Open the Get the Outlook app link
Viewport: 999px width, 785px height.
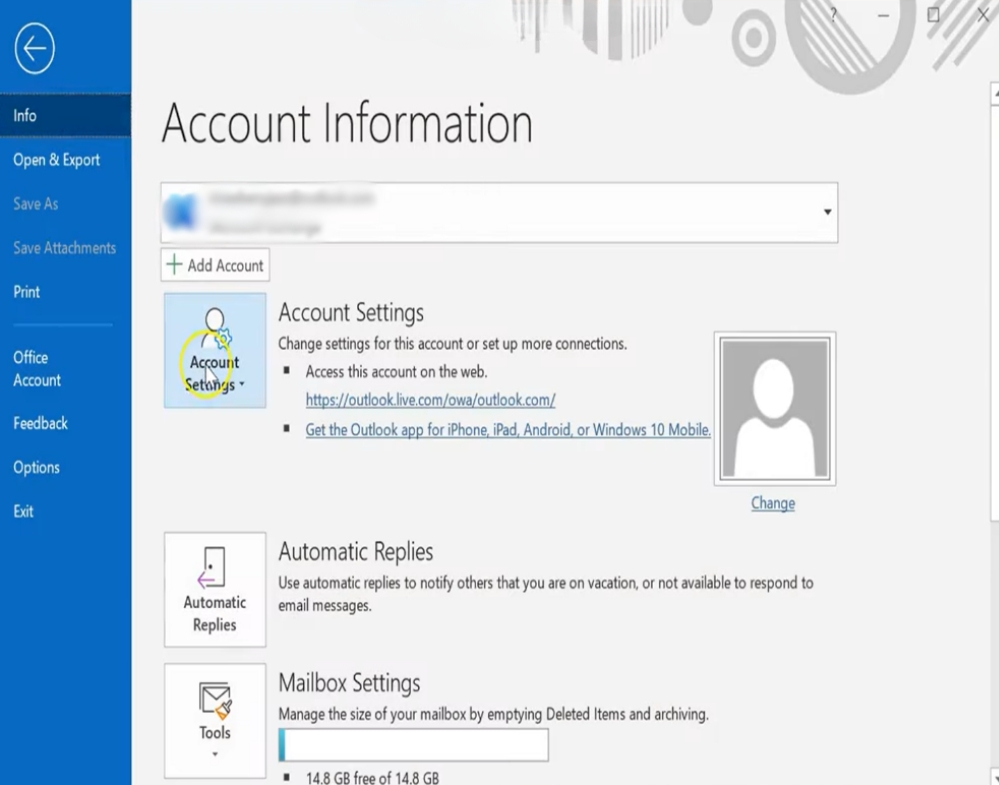coord(508,429)
